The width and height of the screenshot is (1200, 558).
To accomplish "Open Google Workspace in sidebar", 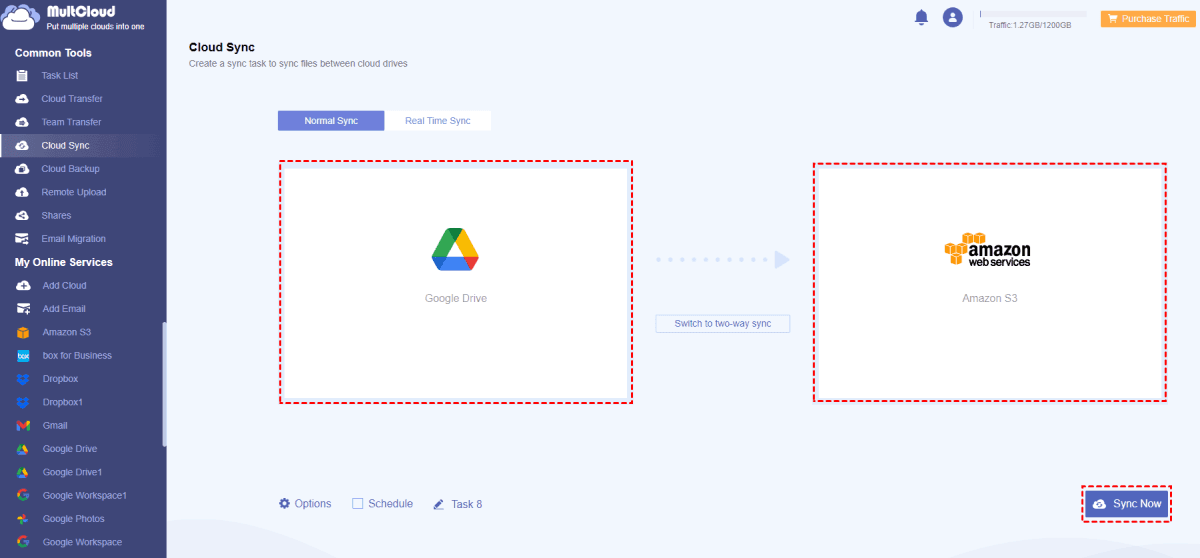I will (x=83, y=542).
